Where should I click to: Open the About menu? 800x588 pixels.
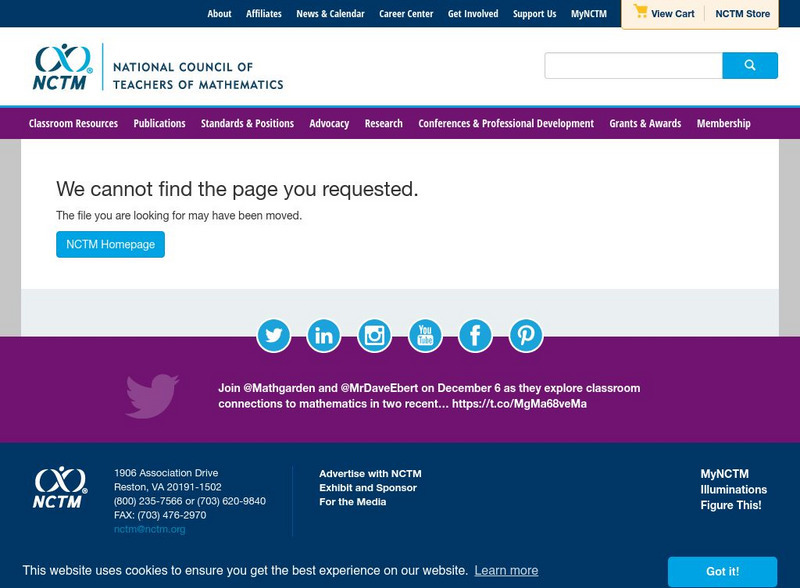(219, 14)
